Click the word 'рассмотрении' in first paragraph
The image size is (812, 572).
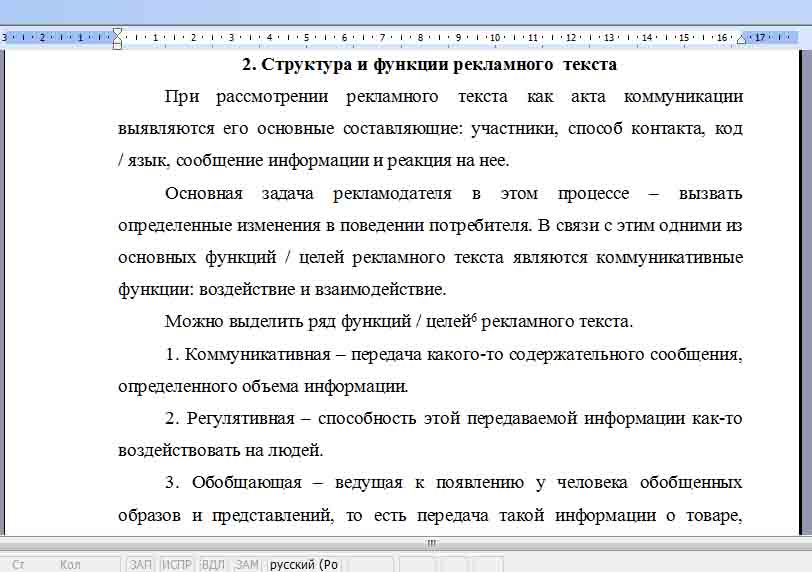272,97
